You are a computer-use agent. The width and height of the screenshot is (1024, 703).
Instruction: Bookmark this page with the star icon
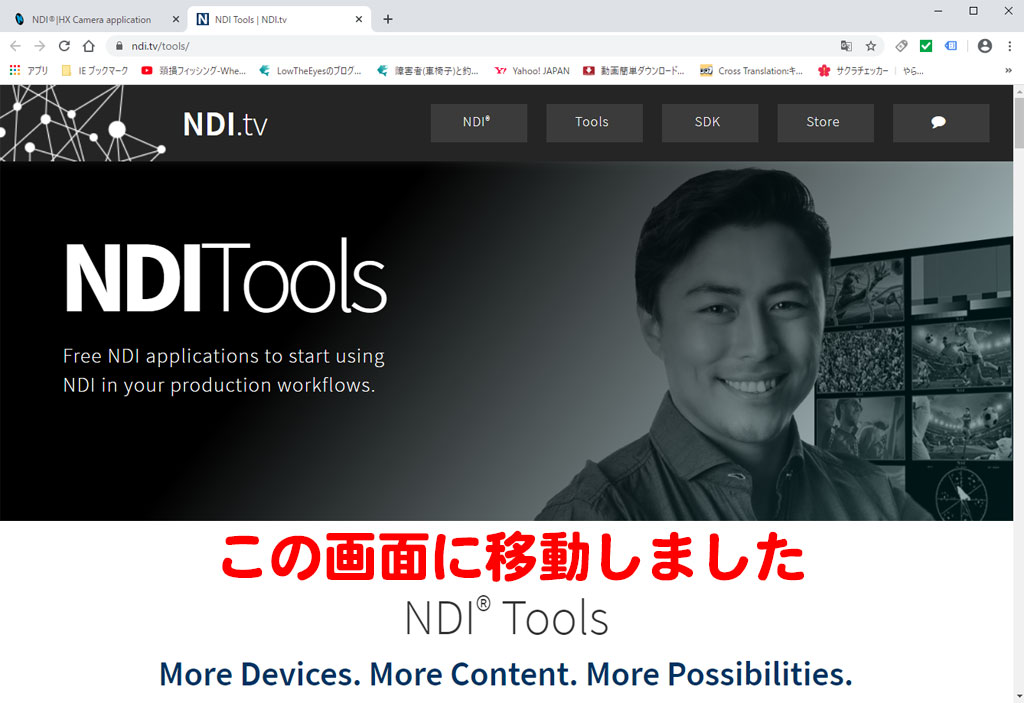click(871, 46)
